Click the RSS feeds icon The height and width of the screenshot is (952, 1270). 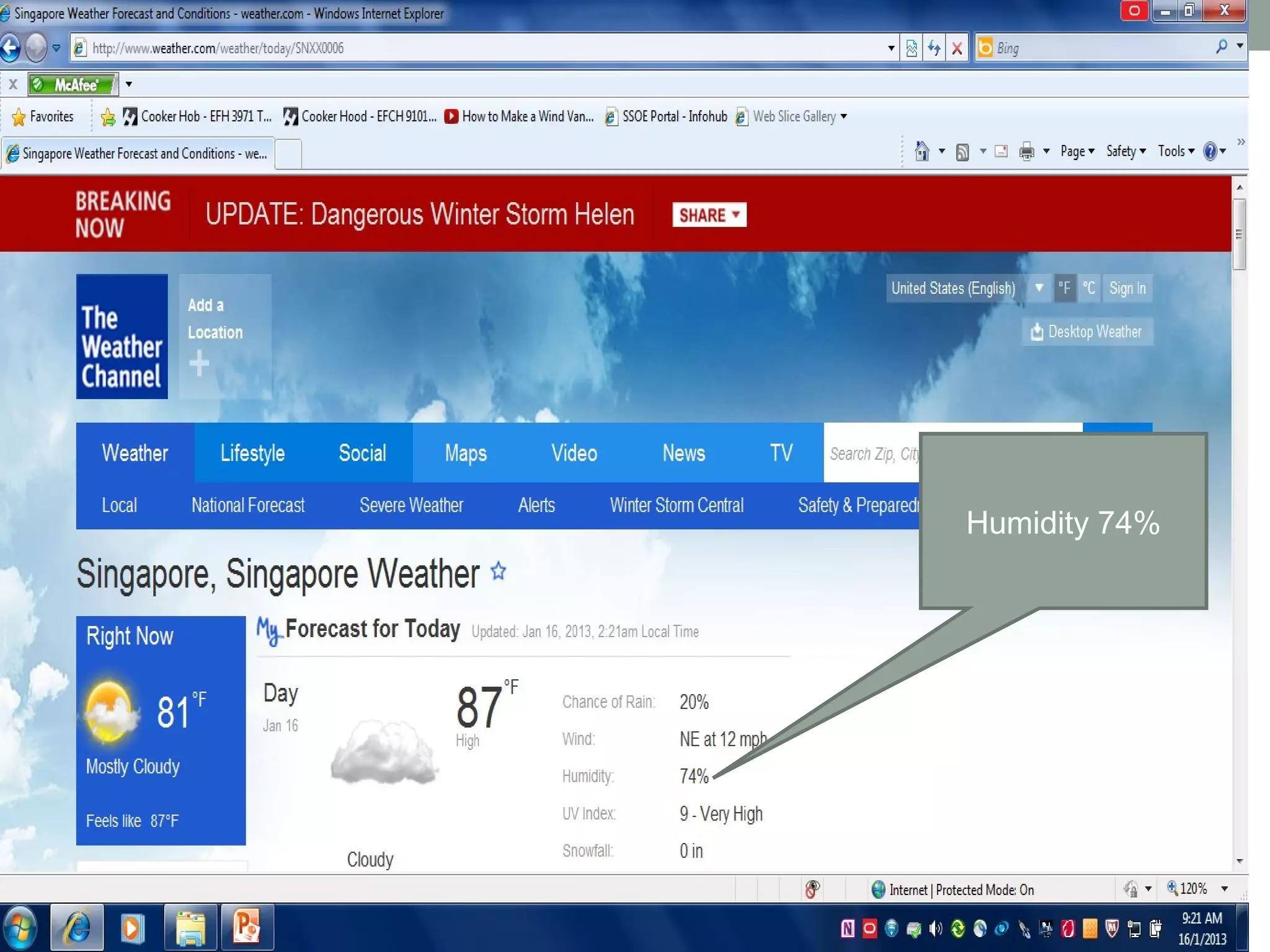(x=962, y=151)
